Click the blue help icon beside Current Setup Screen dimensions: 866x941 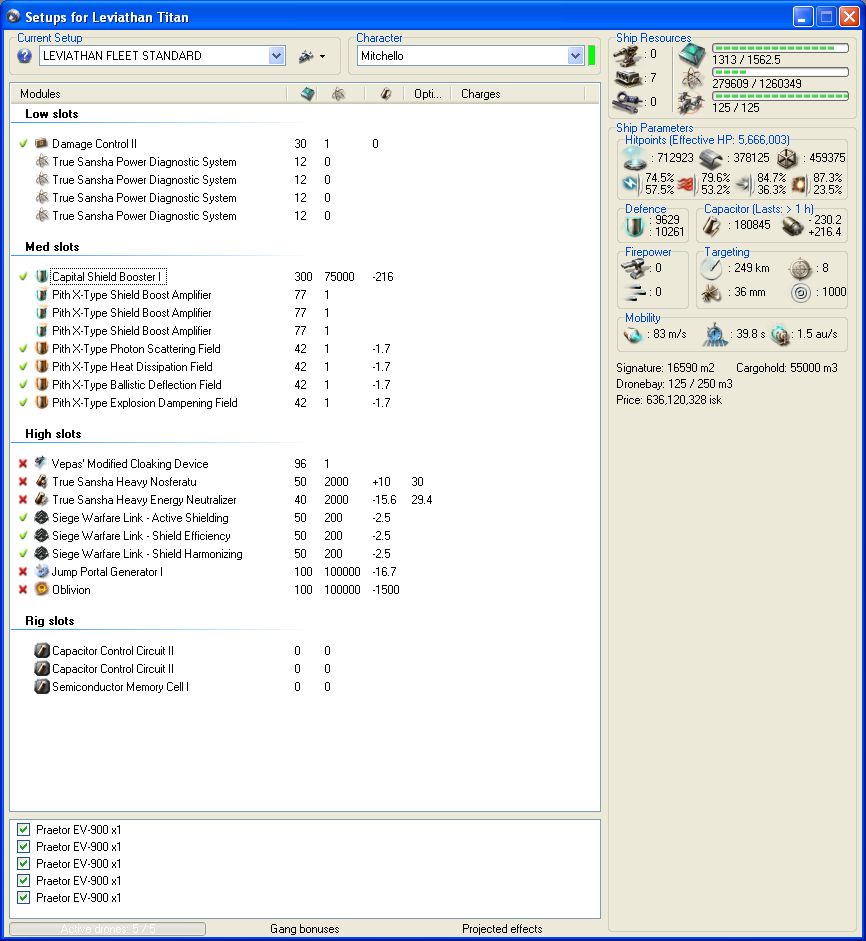25,56
